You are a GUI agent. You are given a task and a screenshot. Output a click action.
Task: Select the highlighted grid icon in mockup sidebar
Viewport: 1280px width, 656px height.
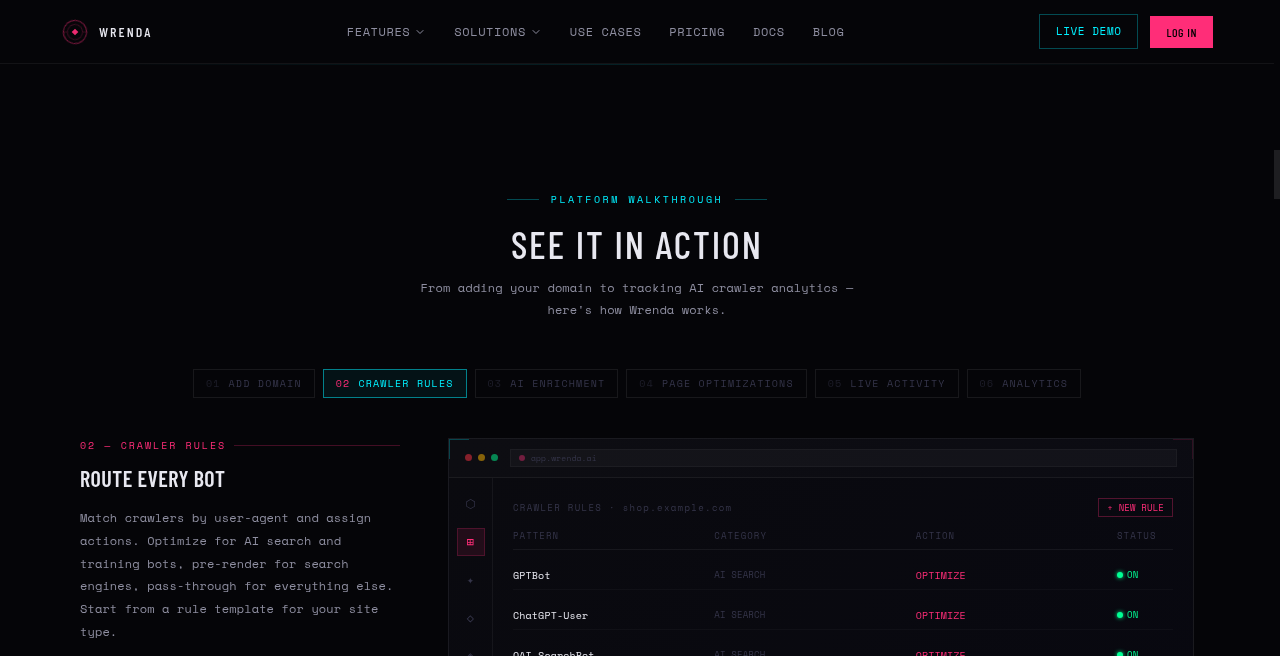tap(471, 542)
